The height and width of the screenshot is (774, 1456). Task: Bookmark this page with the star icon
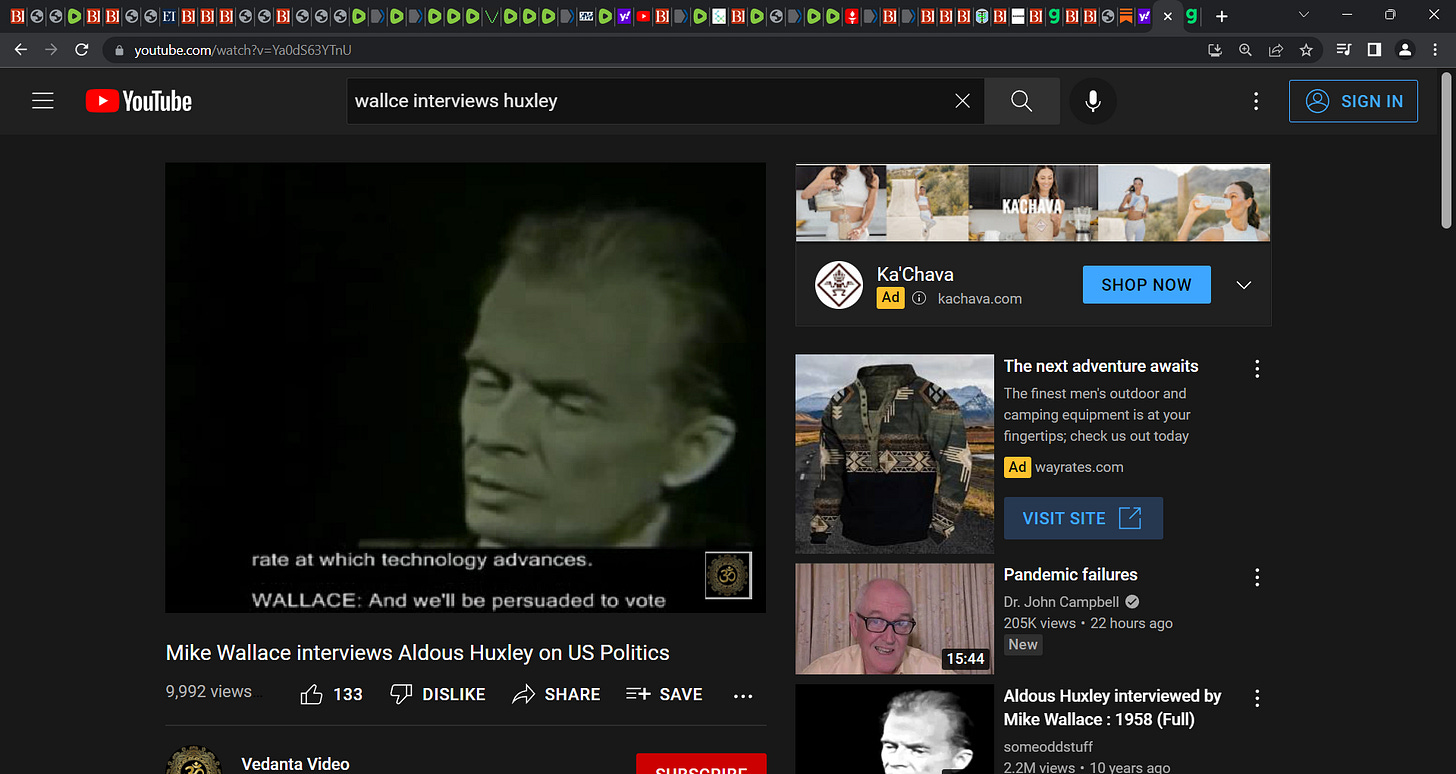point(1306,50)
